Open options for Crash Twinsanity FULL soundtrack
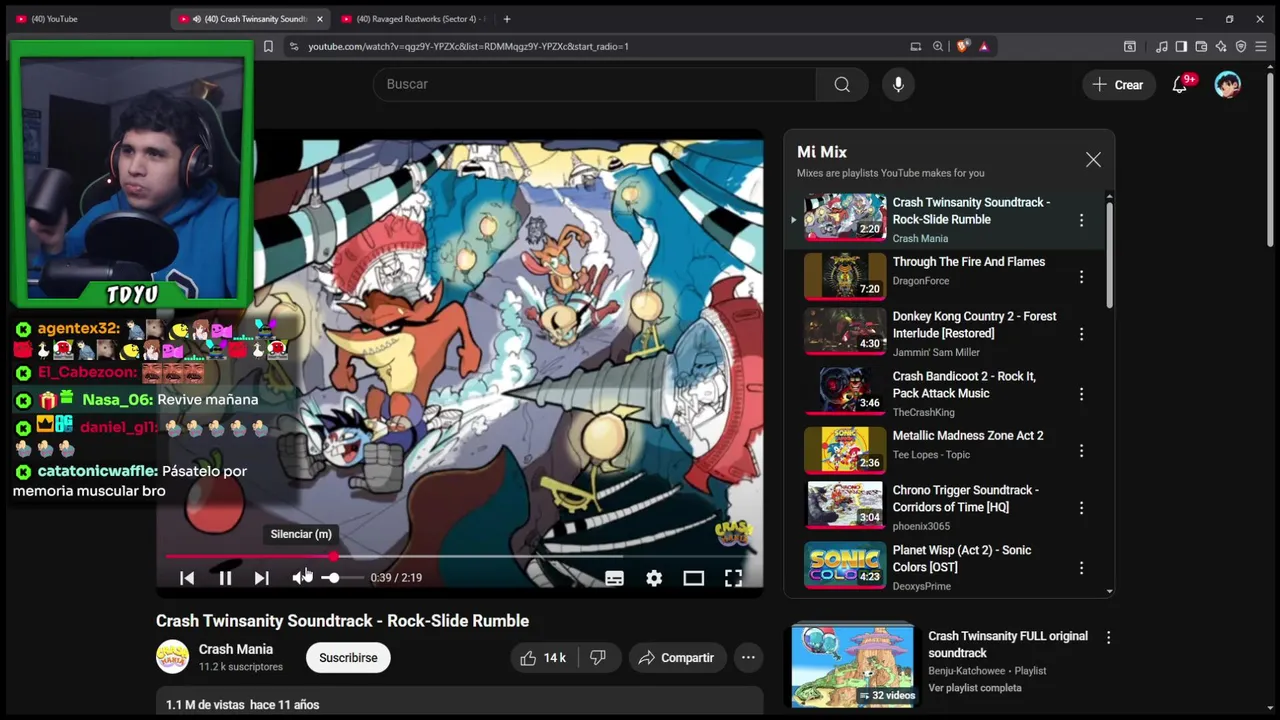 tap(1108, 637)
